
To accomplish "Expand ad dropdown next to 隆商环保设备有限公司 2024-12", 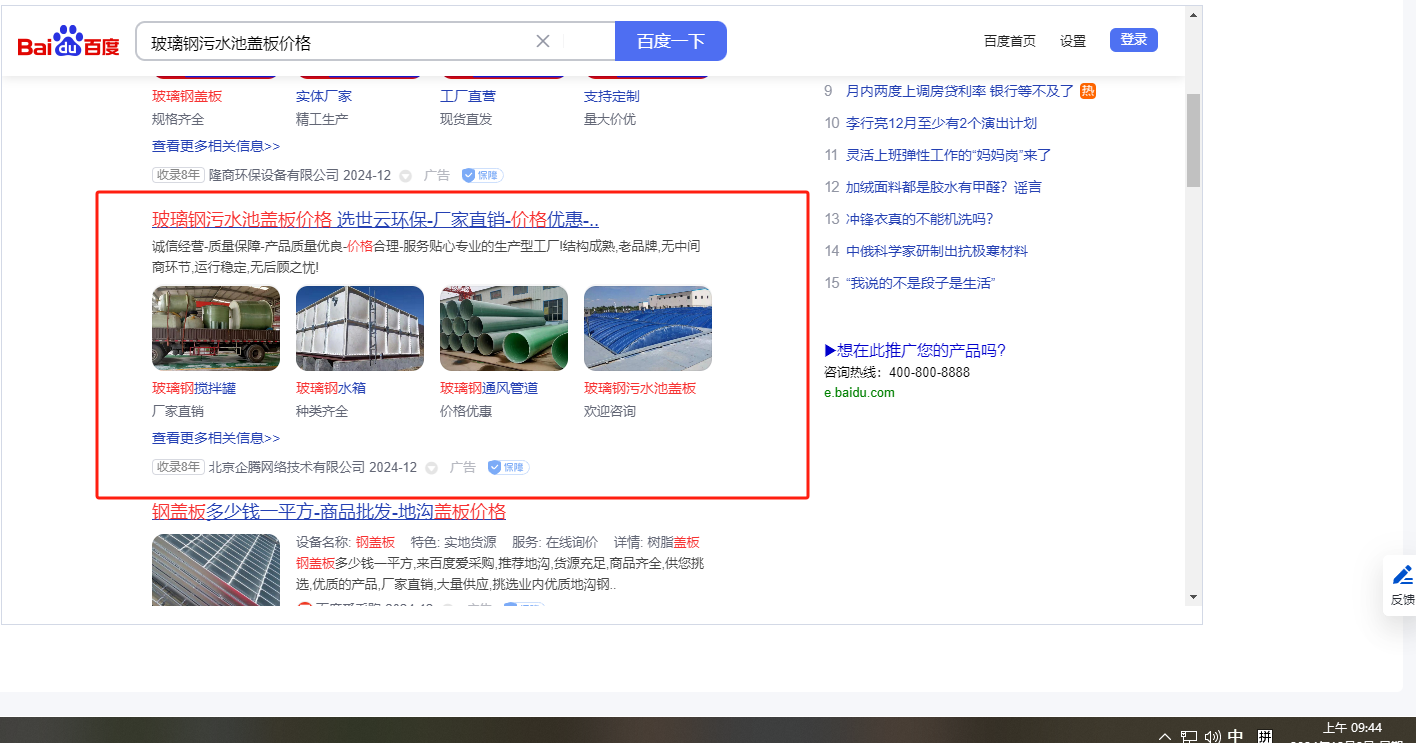I will [405, 176].
